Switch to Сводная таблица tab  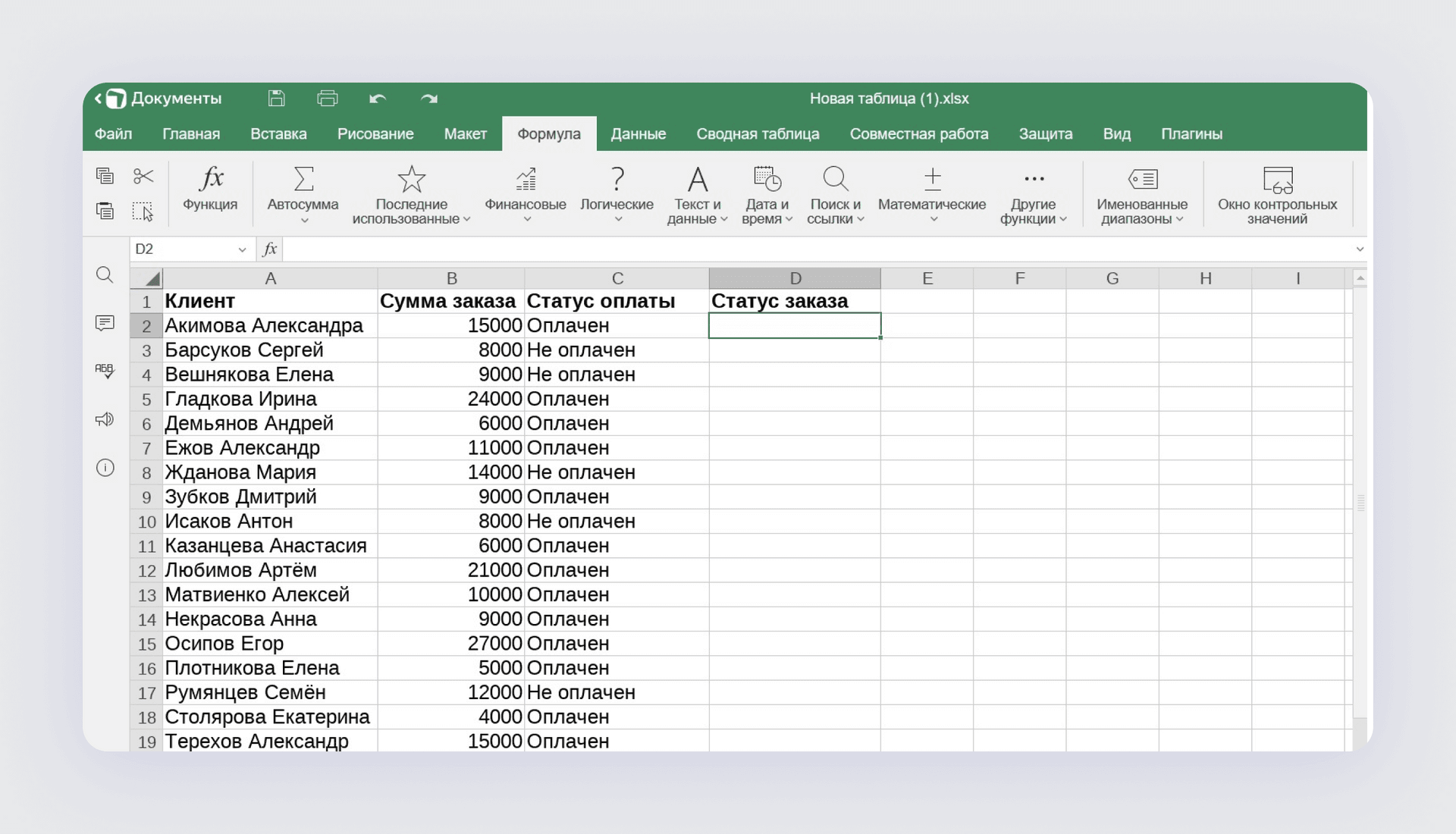(758, 134)
